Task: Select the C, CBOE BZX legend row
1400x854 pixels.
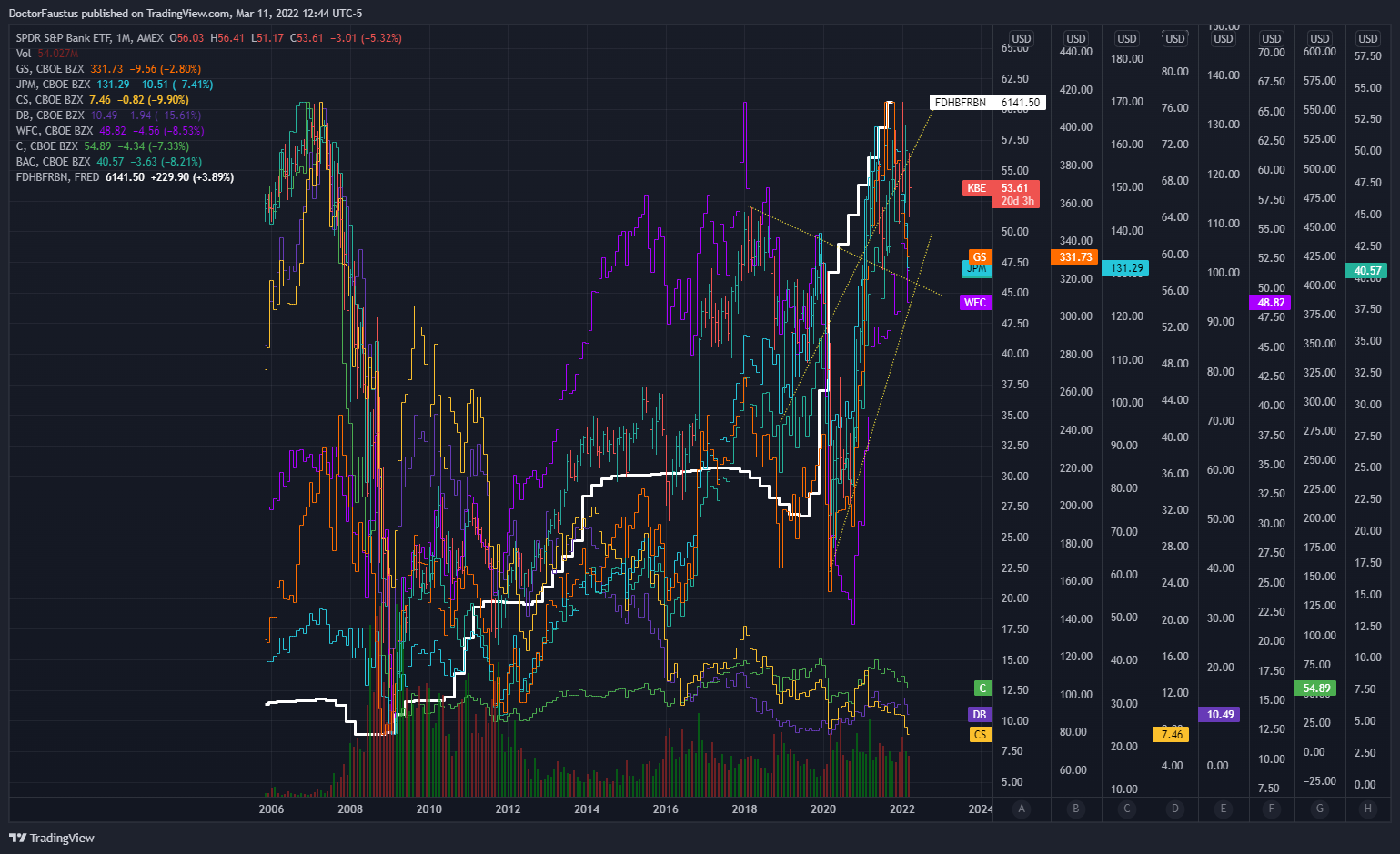Action: point(103,146)
